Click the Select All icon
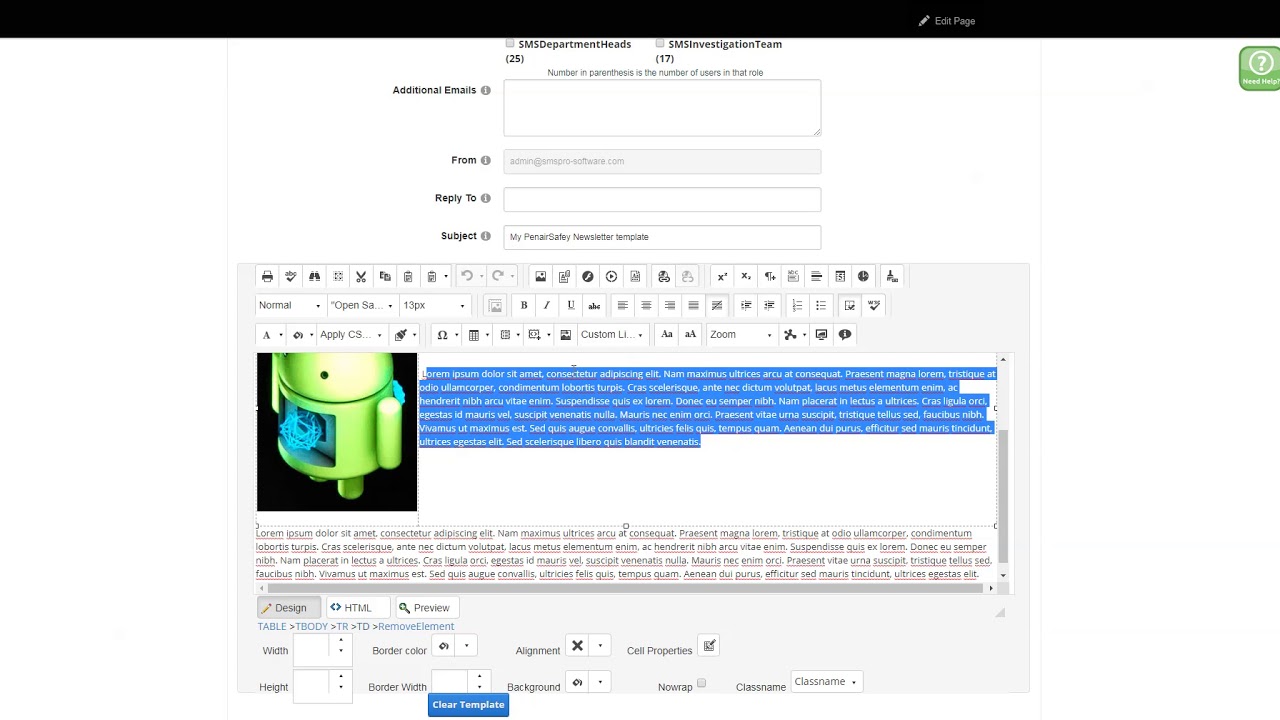Viewport: 1280px width, 720px height. tap(338, 276)
